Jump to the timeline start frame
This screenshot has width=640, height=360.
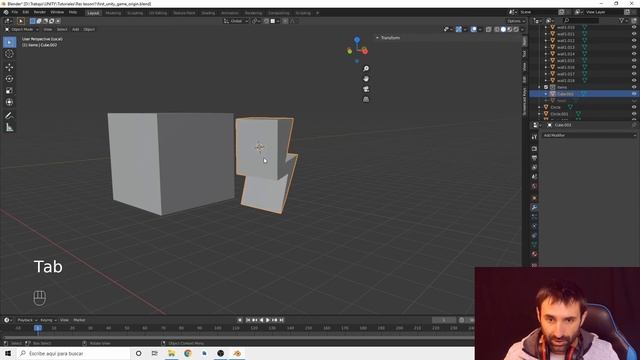click(248, 320)
